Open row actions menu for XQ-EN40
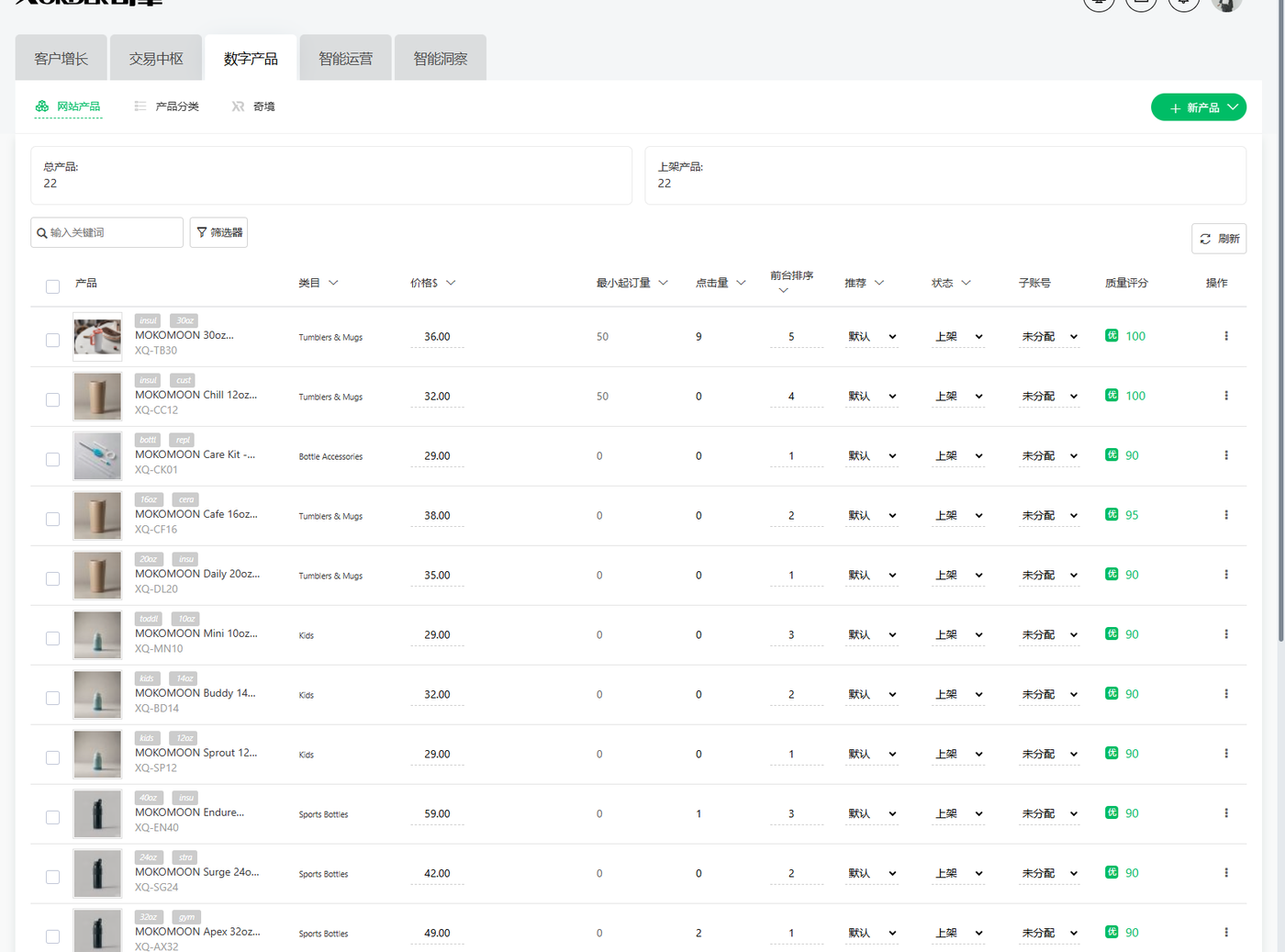Image resolution: width=1285 pixels, height=952 pixels. point(1225,813)
